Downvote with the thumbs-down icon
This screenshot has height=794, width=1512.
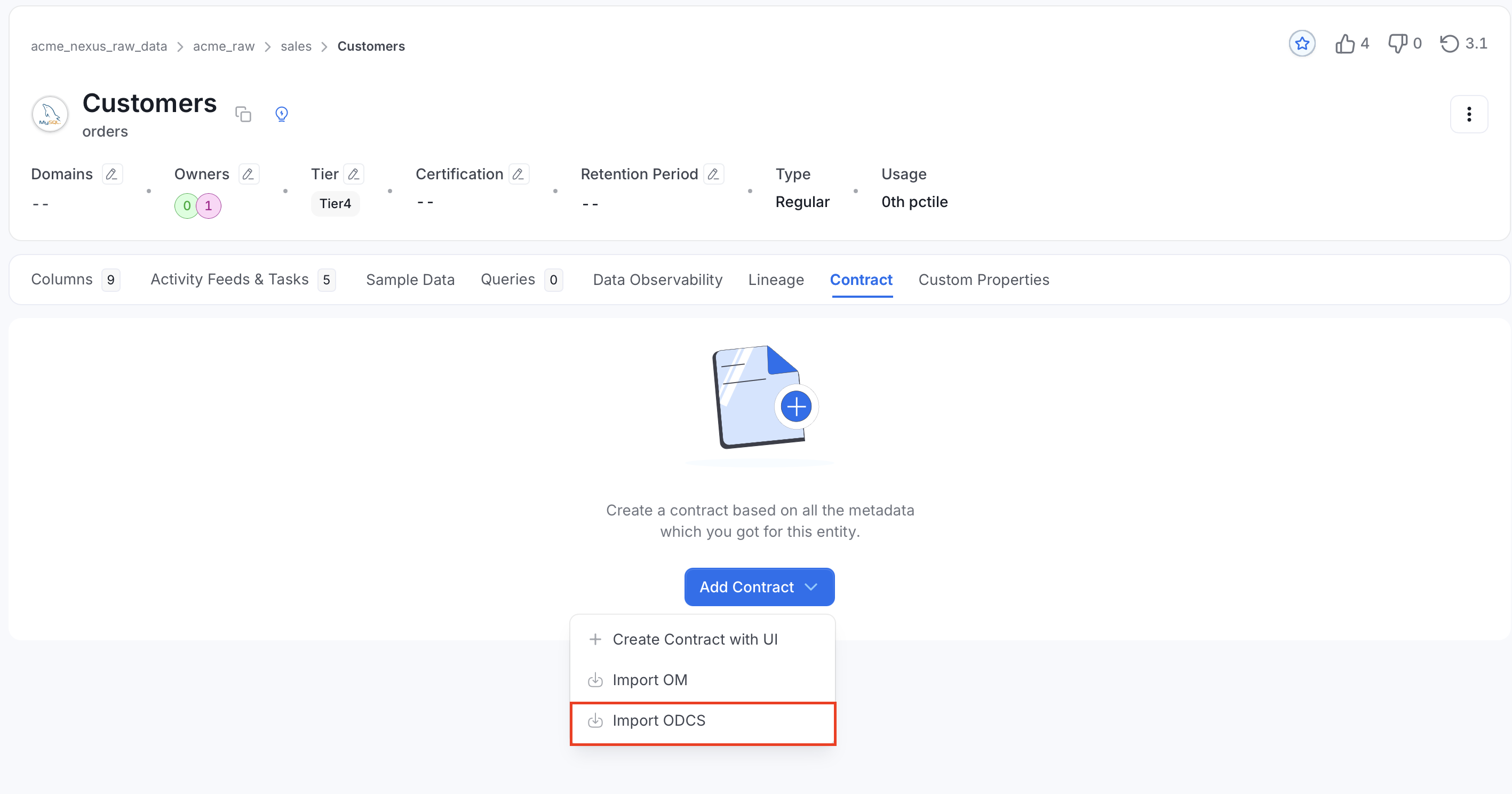point(1397,43)
